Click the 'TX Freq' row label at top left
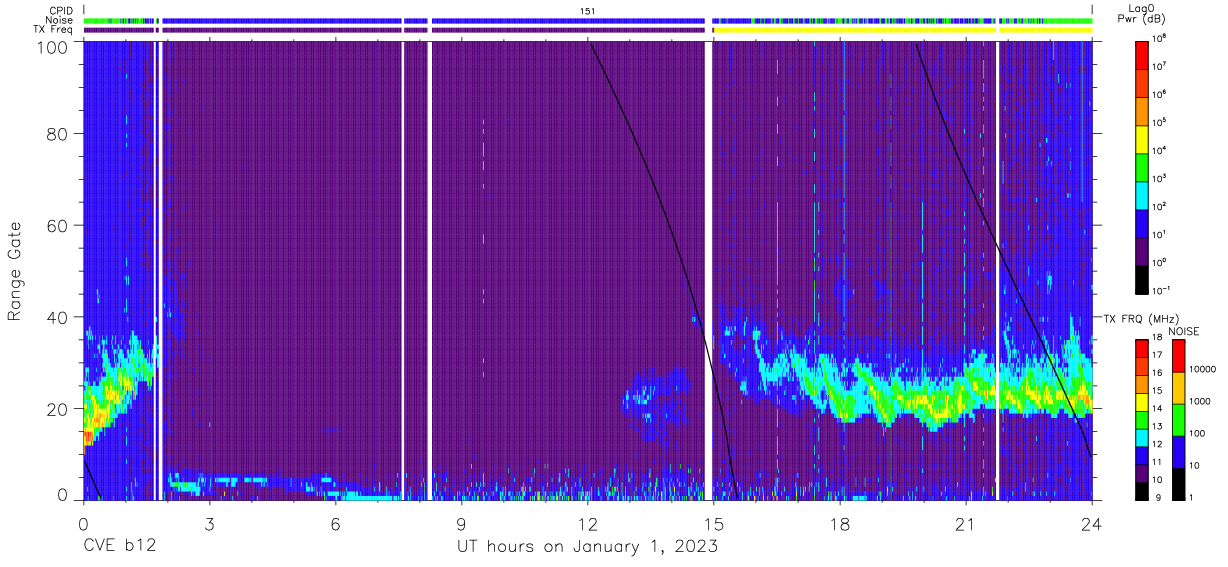 coord(55,30)
